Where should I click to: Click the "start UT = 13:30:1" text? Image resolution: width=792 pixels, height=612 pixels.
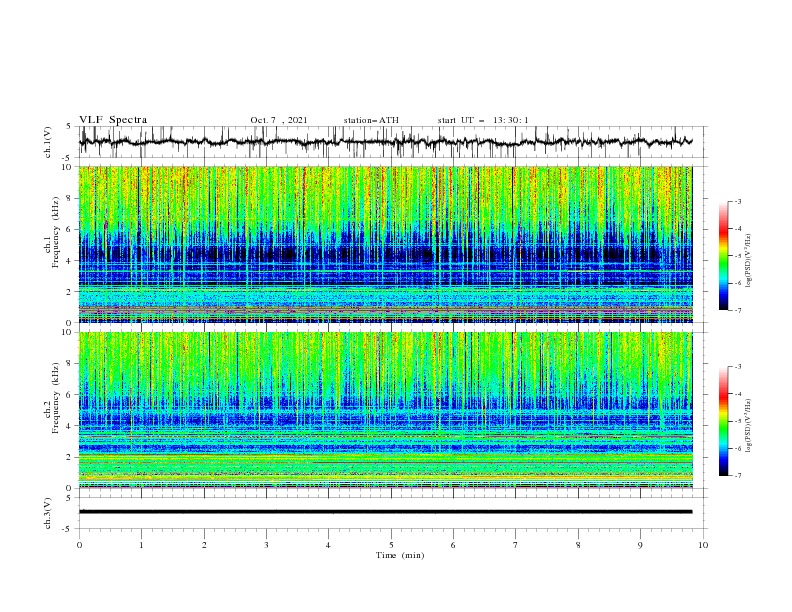(x=483, y=120)
